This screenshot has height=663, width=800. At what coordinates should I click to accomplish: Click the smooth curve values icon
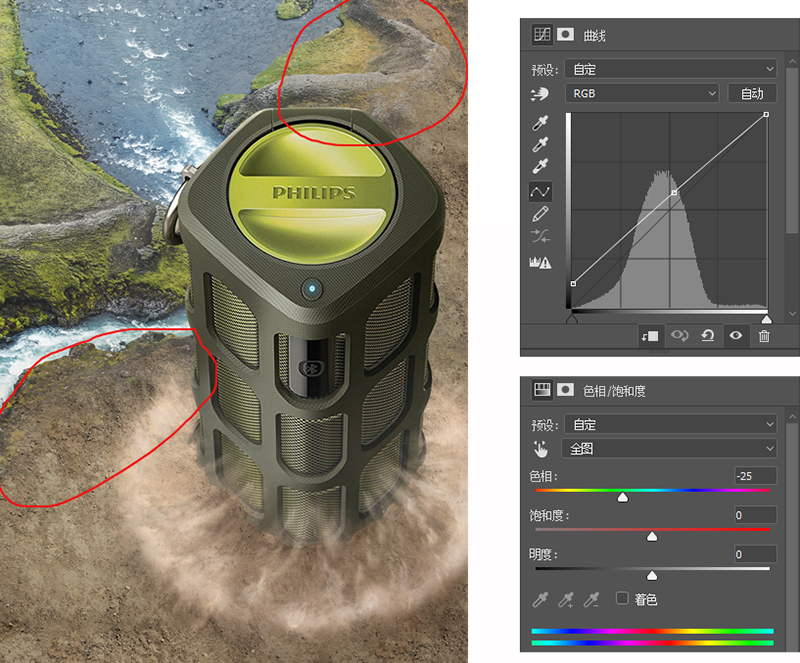[540, 236]
